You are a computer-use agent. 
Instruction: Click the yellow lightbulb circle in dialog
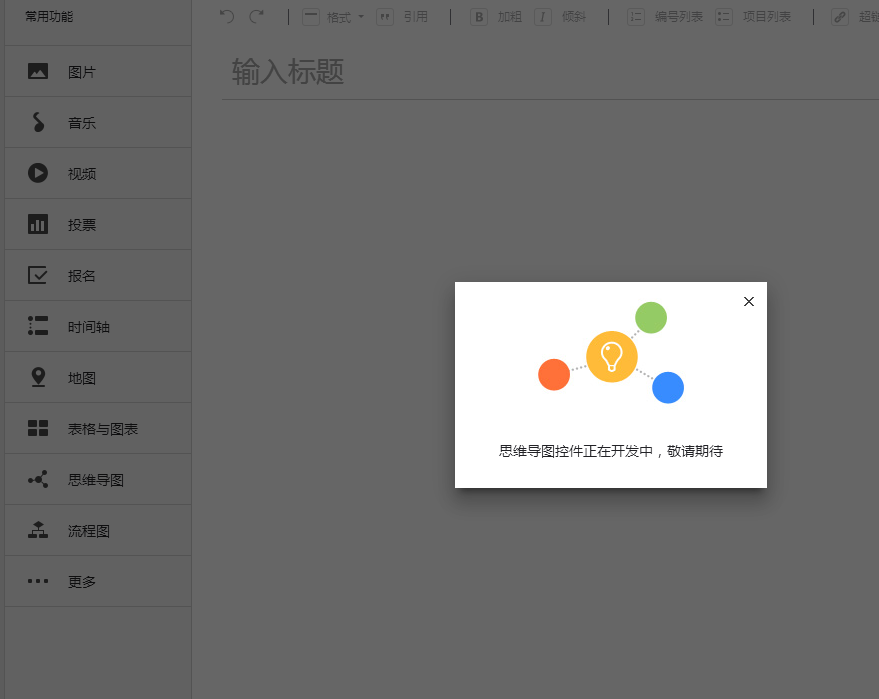(x=612, y=357)
